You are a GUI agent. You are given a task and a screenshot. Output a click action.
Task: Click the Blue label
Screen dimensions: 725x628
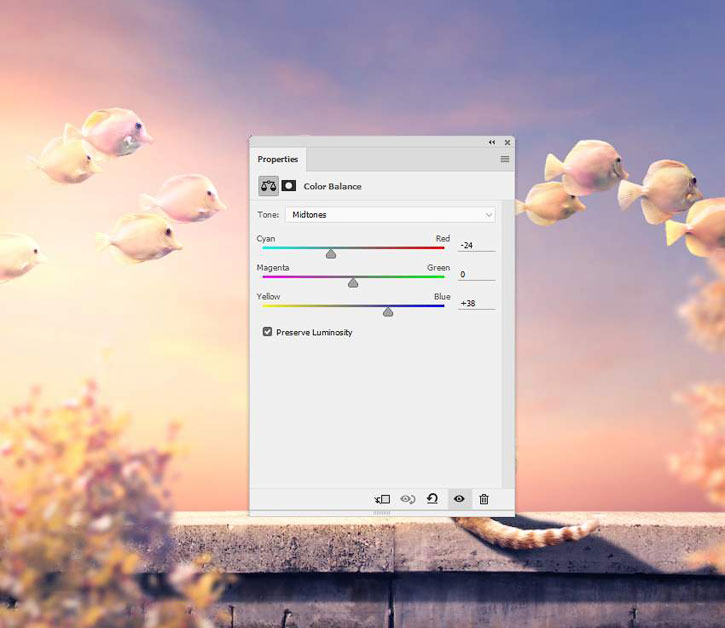click(442, 296)
